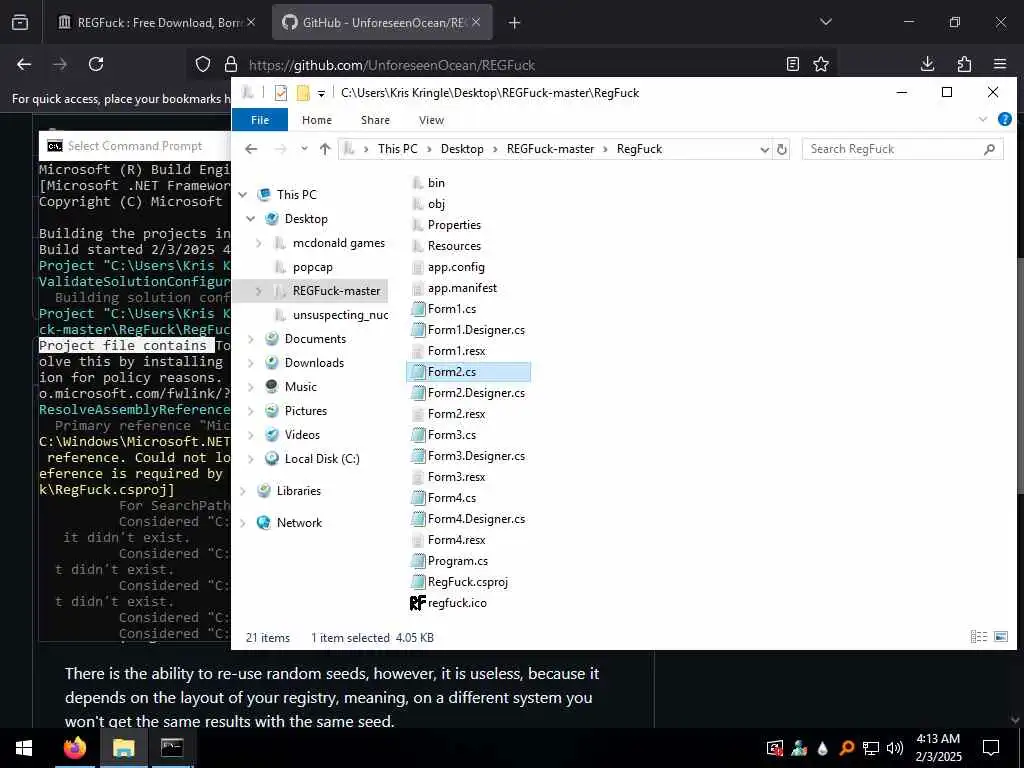Select Downloads in navigation pane
The image size is (1024, 768).
[314, 363]
